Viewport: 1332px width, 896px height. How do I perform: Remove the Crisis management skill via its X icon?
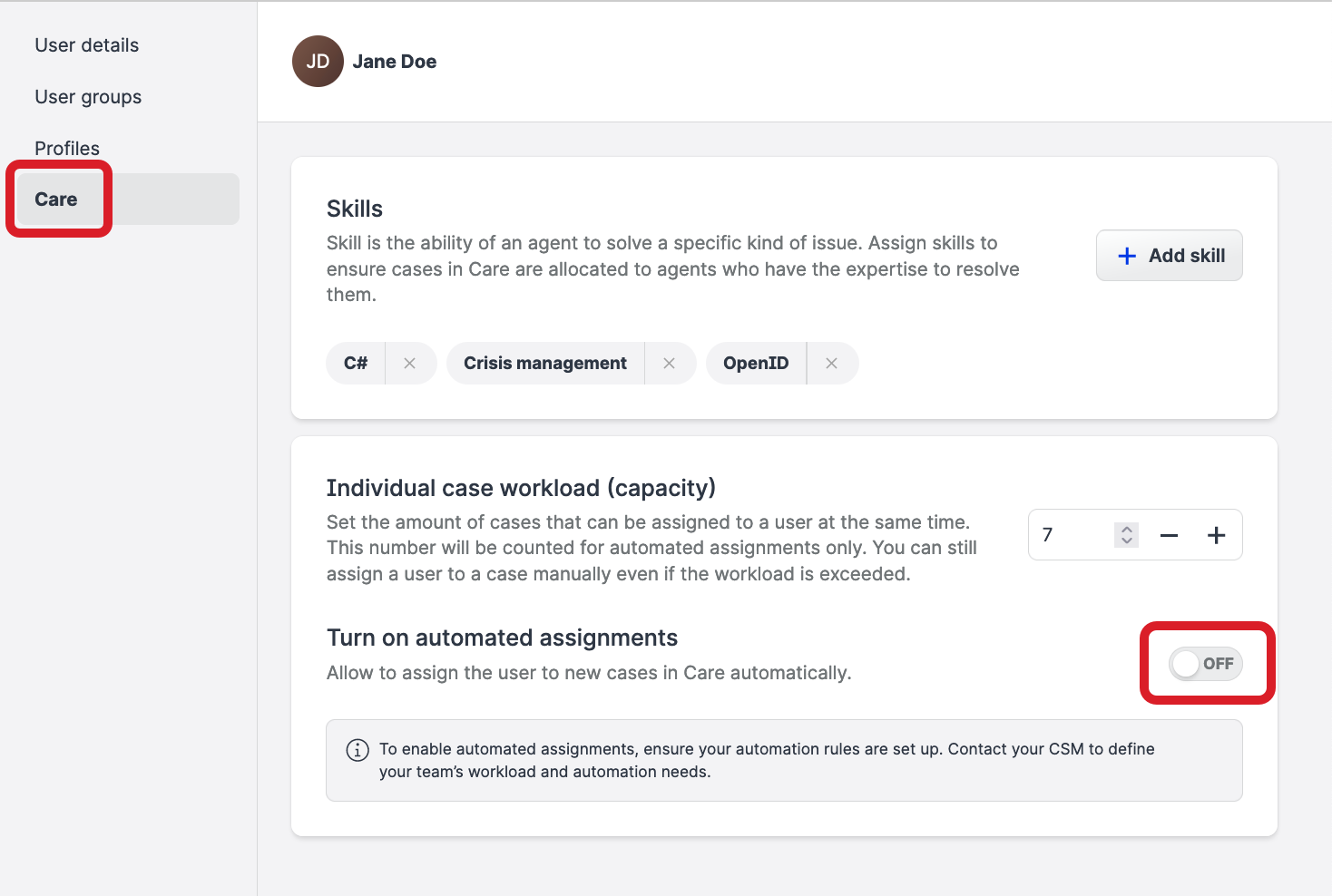click(x=670, y=363)
